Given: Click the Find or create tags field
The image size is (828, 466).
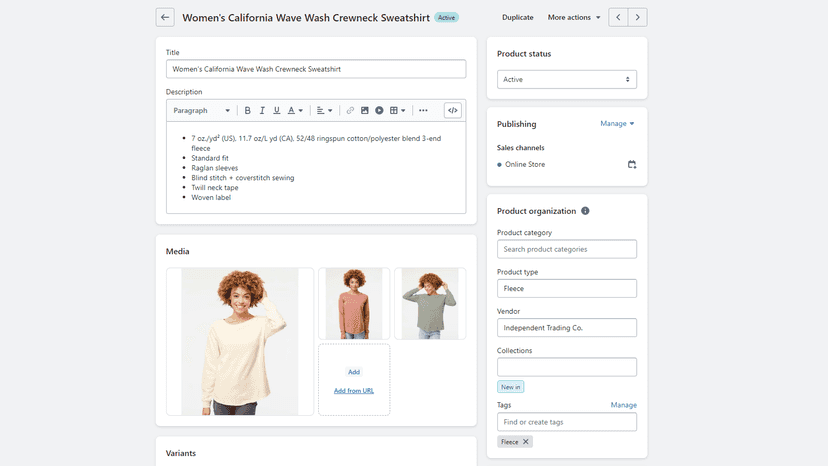Looking at the screenshot, I should (x=567, y=422).
